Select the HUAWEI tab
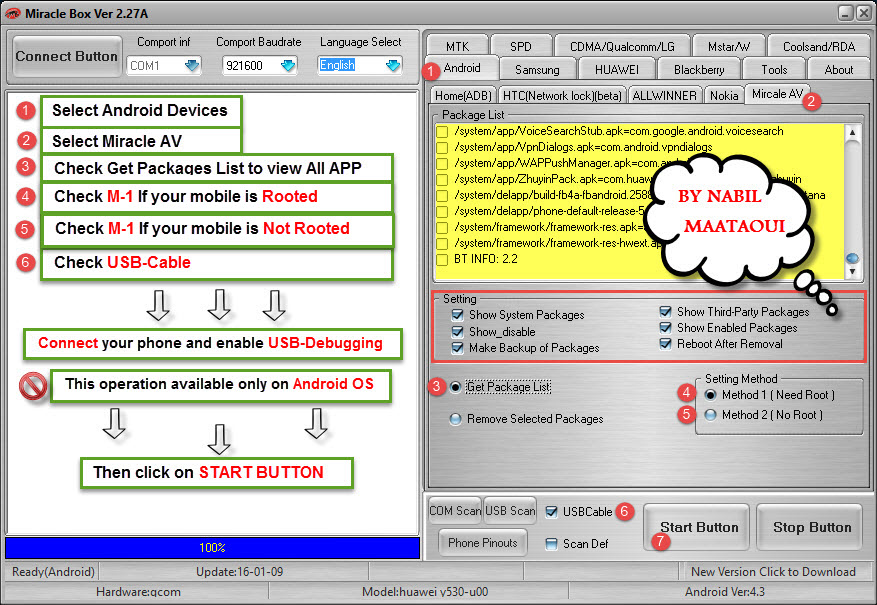The width and height of the screenshot is (877, 605). [616, 70]
